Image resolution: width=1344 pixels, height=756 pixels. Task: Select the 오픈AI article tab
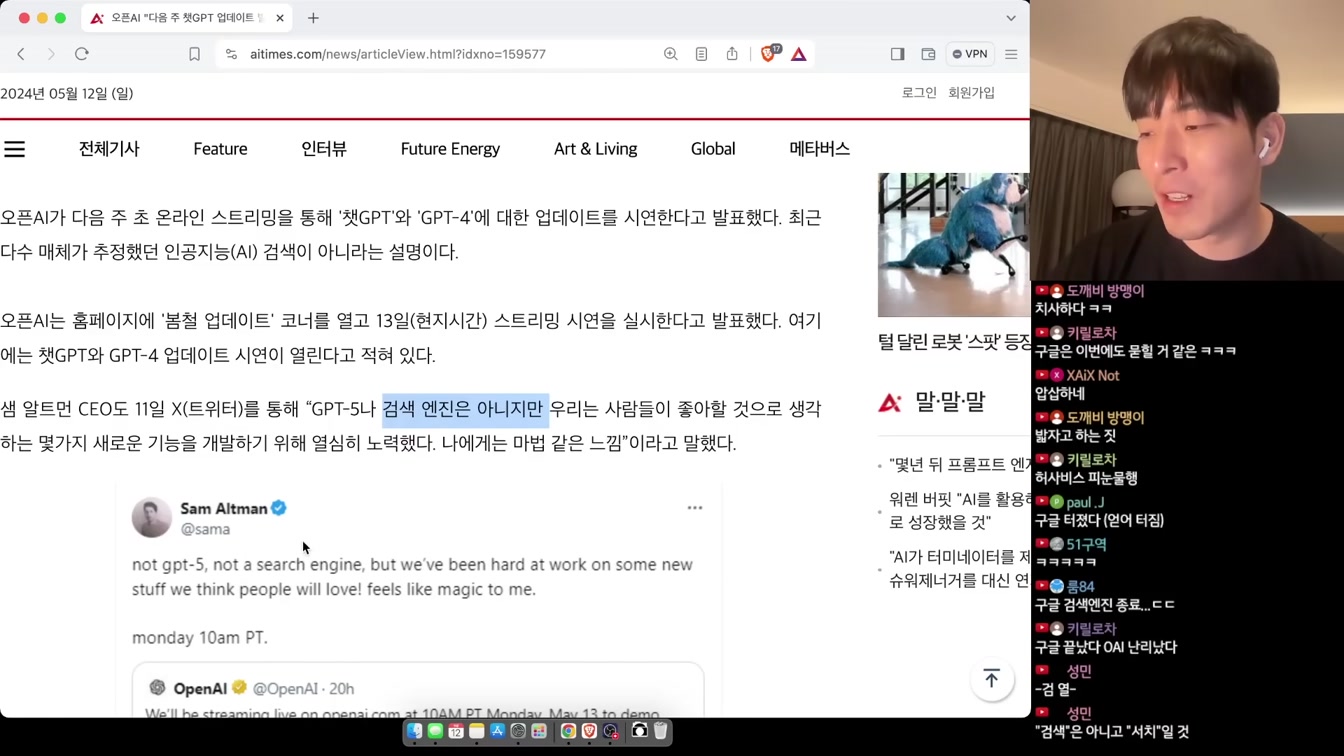click(x=186, y=18)
